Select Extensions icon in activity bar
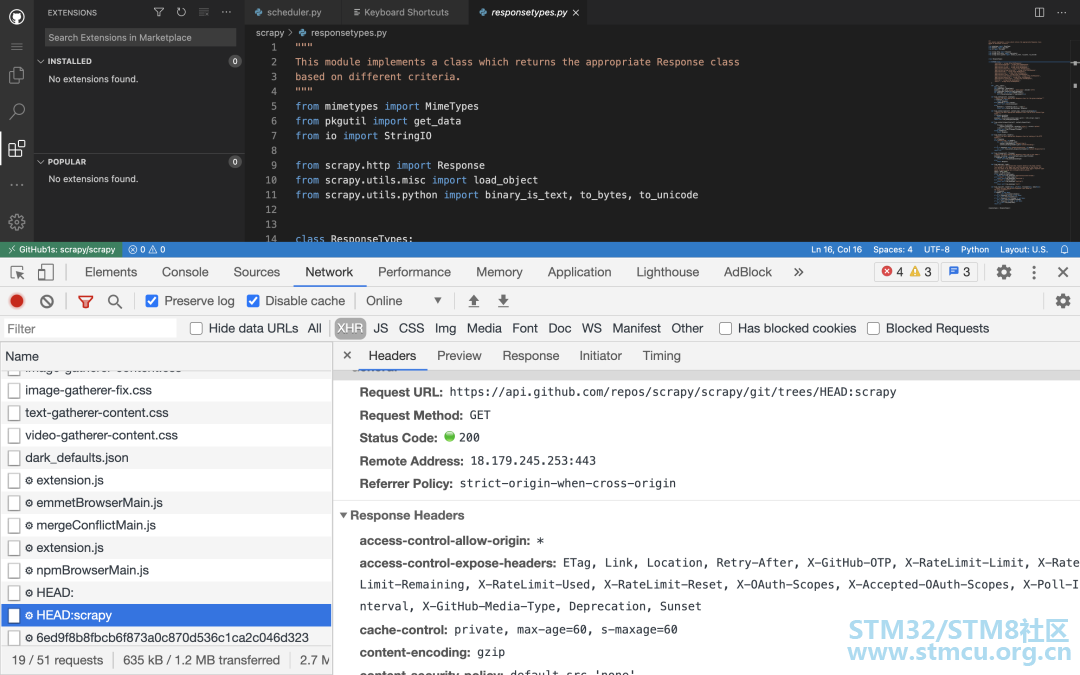 click(17, 148)
